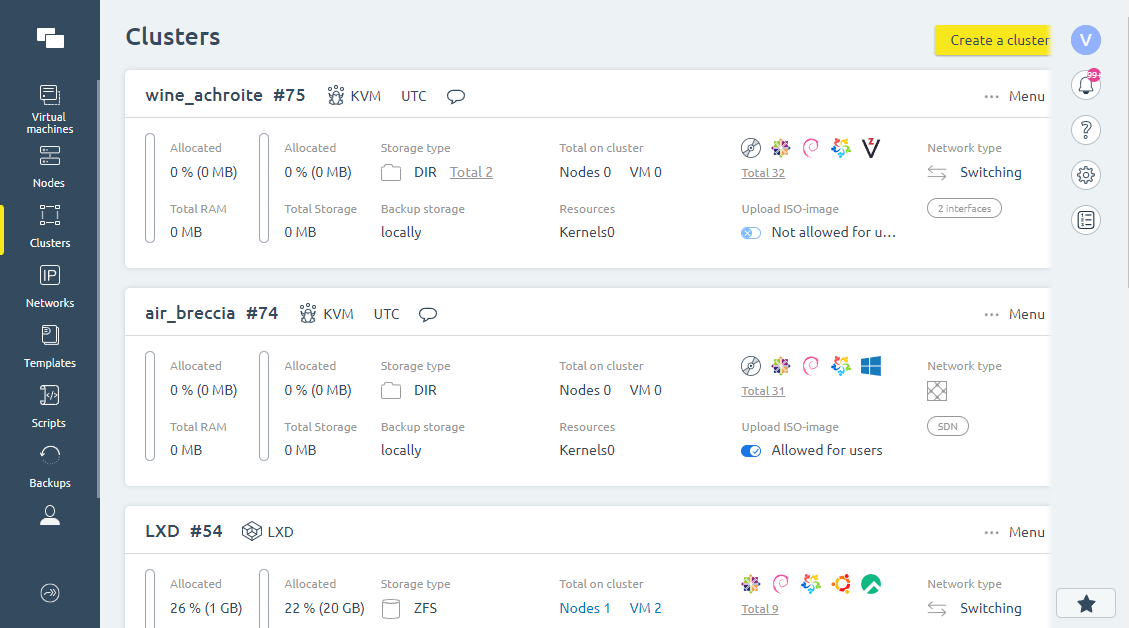Click the comment icon for air_breccia
This screenshot has height=628, width=1129.
click(428, 314)
